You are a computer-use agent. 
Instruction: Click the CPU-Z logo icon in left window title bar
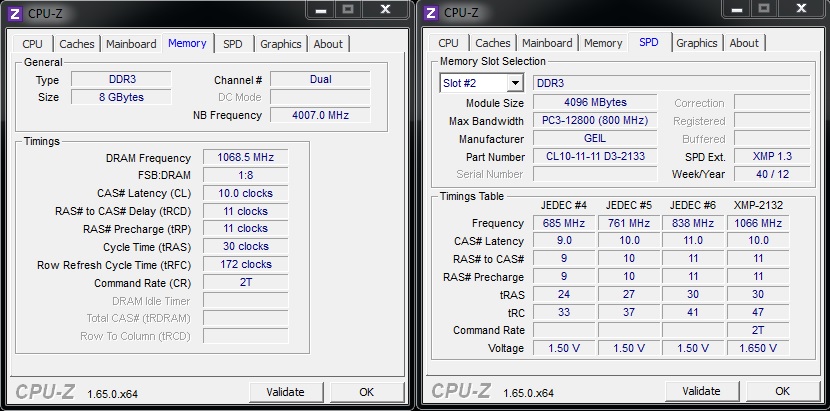coord(15,13)
